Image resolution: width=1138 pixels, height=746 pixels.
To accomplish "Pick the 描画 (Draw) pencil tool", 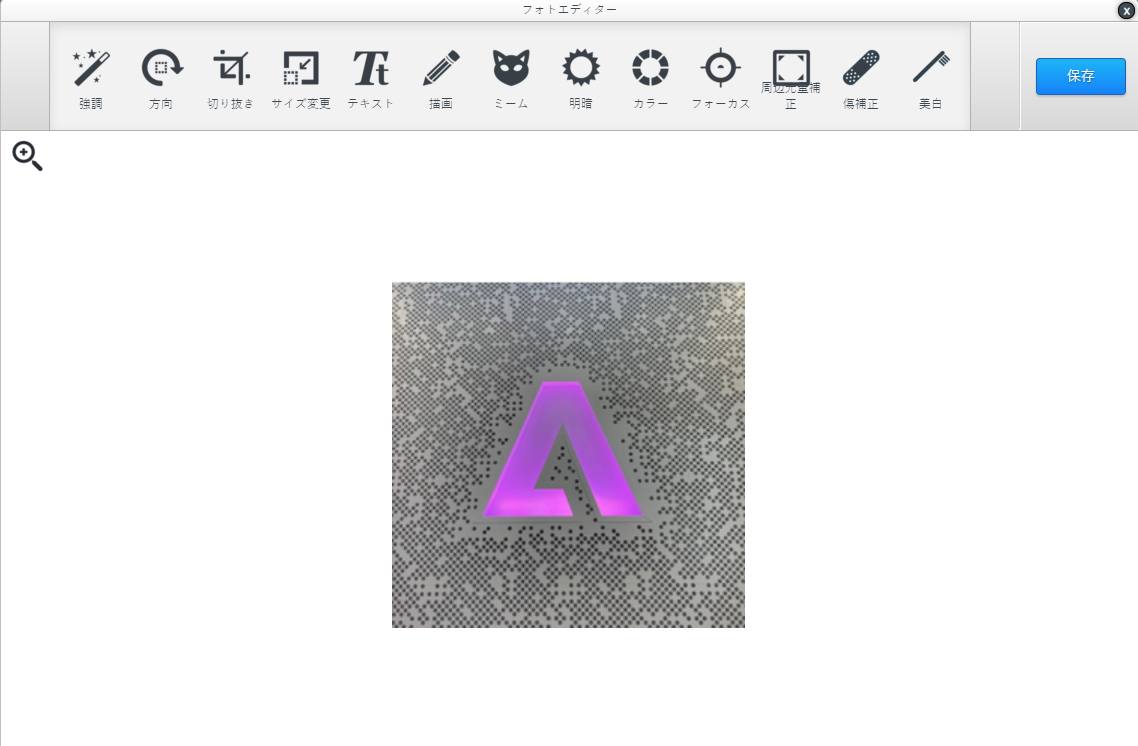I will tap(441, 78).
